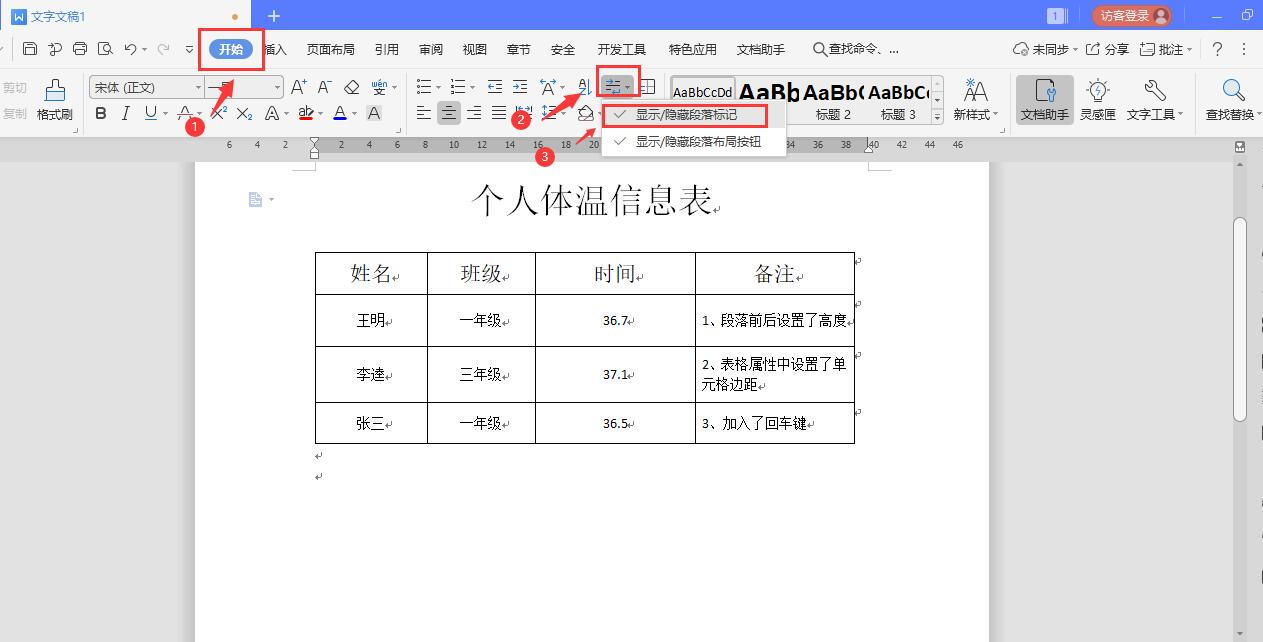
Task: Click the Sort A-Z icon
Action: pos(584,87)
